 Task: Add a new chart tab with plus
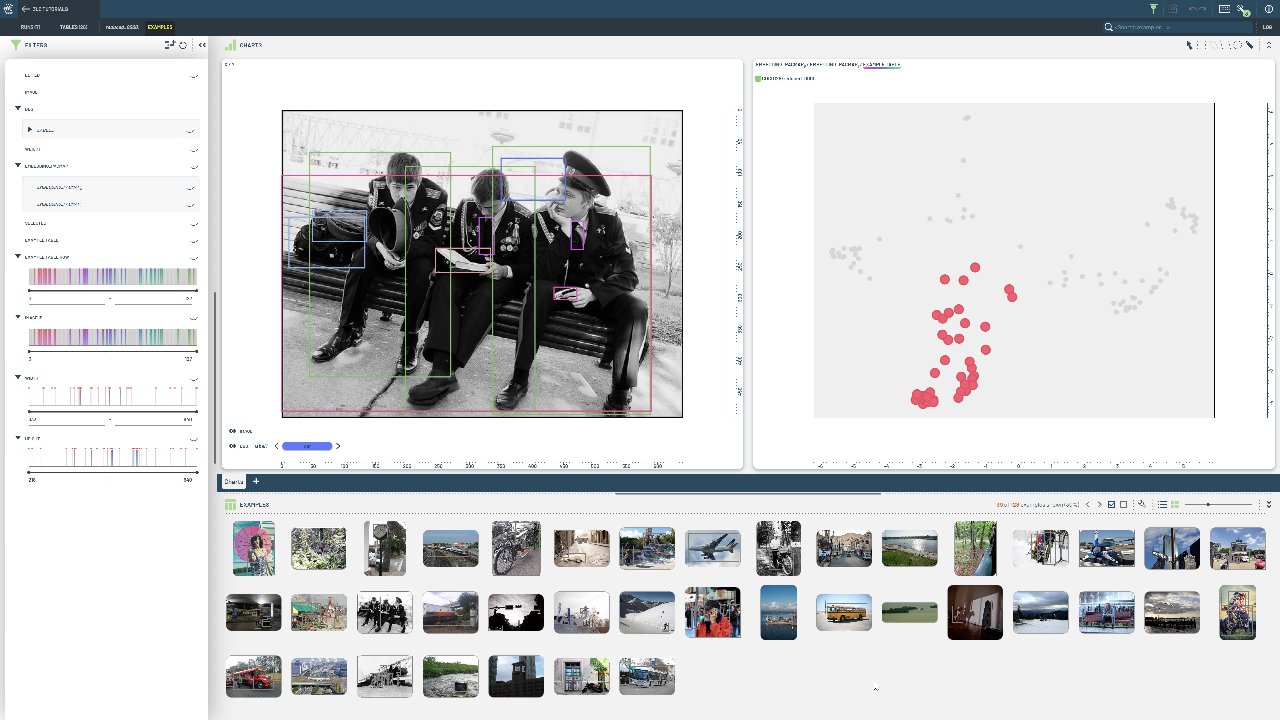256,482
